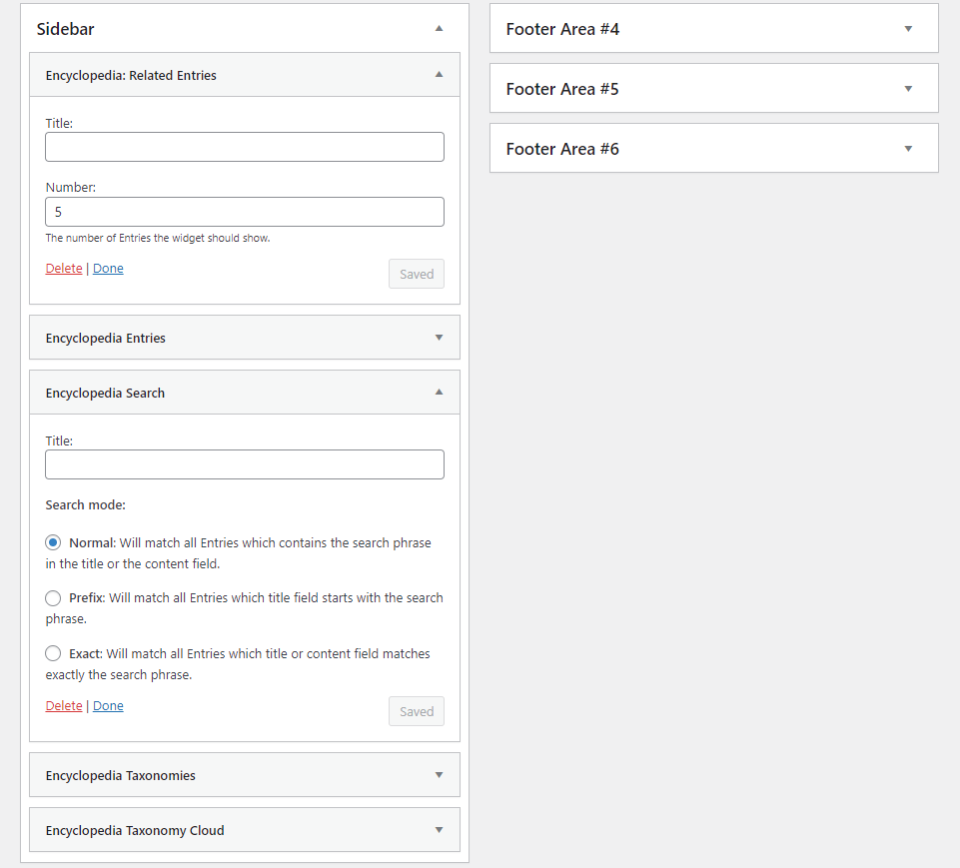
Task: Click Done in Related Entries widget
Action: tap(108, 268)
